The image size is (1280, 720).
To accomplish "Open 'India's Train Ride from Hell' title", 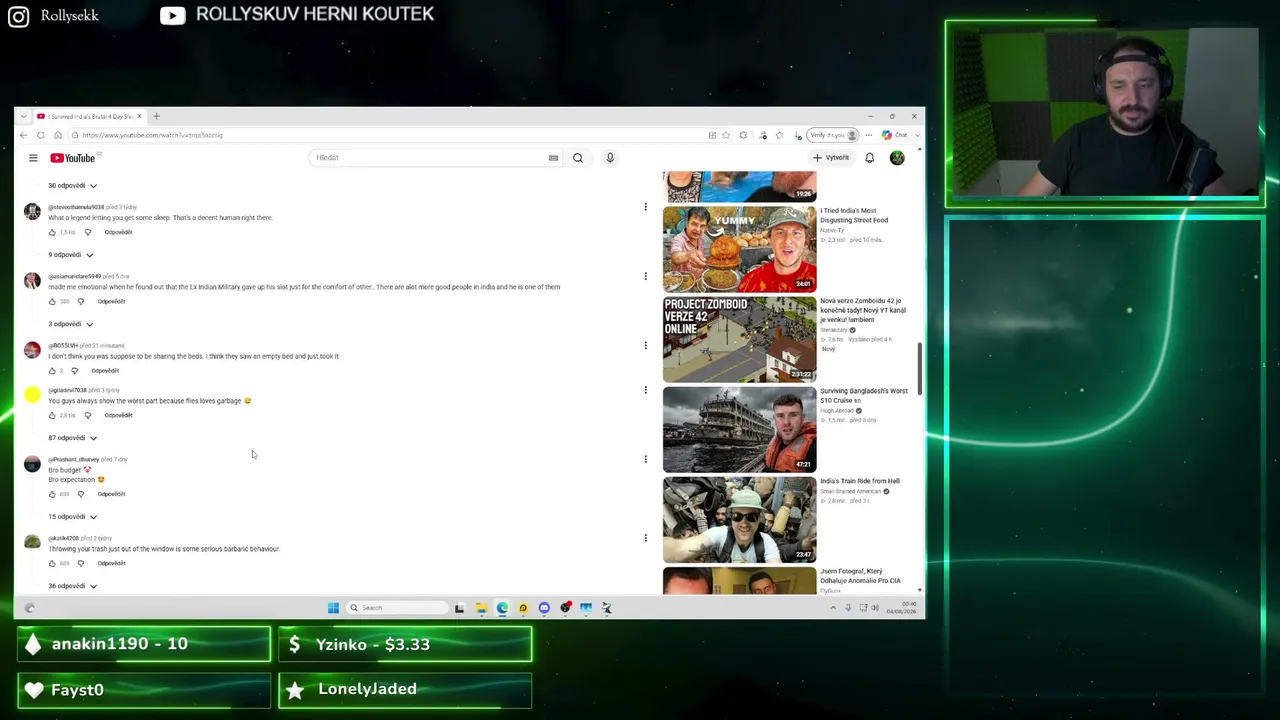I will click(860, 481).
